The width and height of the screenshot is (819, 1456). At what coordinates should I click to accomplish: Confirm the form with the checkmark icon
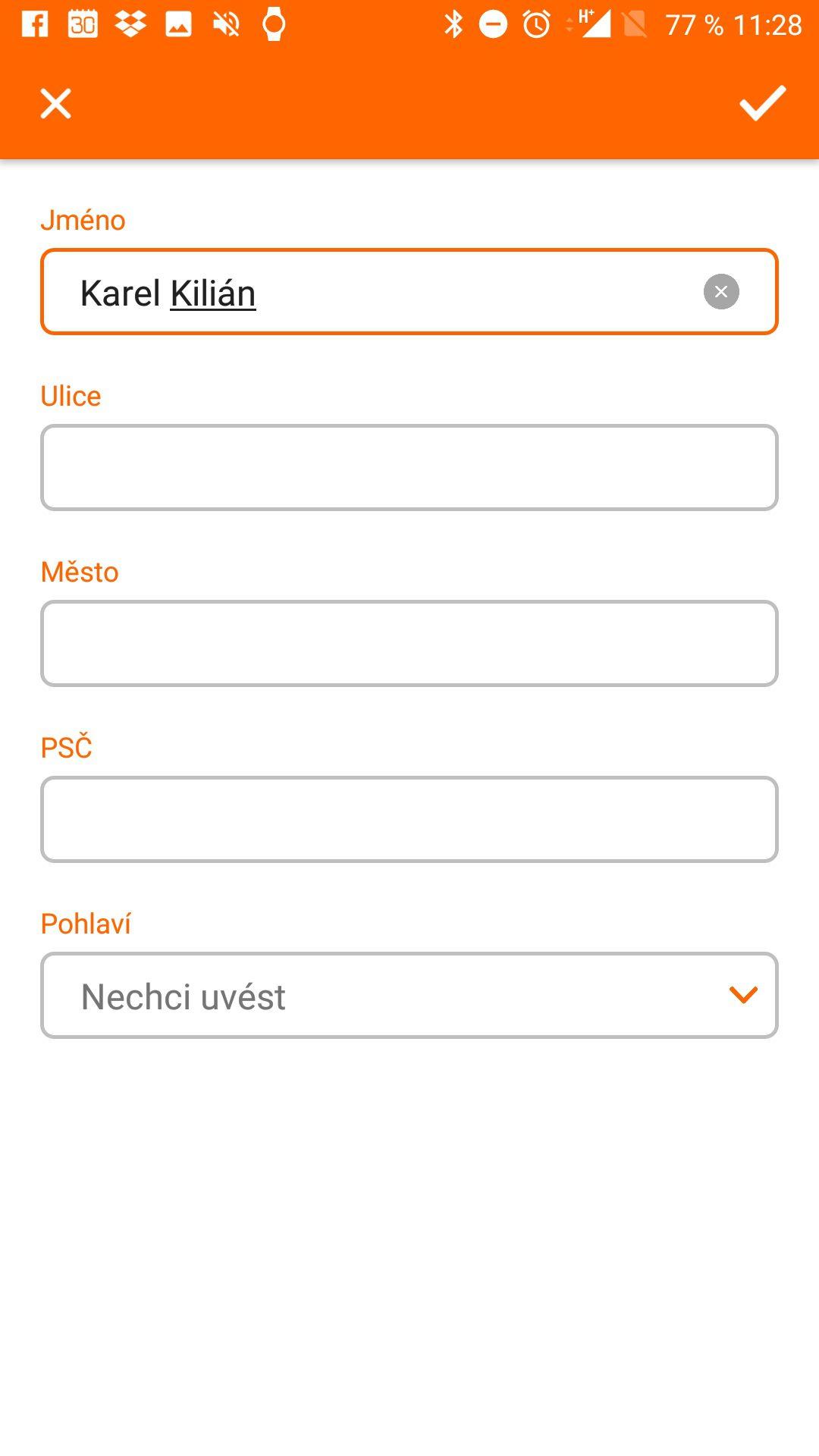click(762, 103)
